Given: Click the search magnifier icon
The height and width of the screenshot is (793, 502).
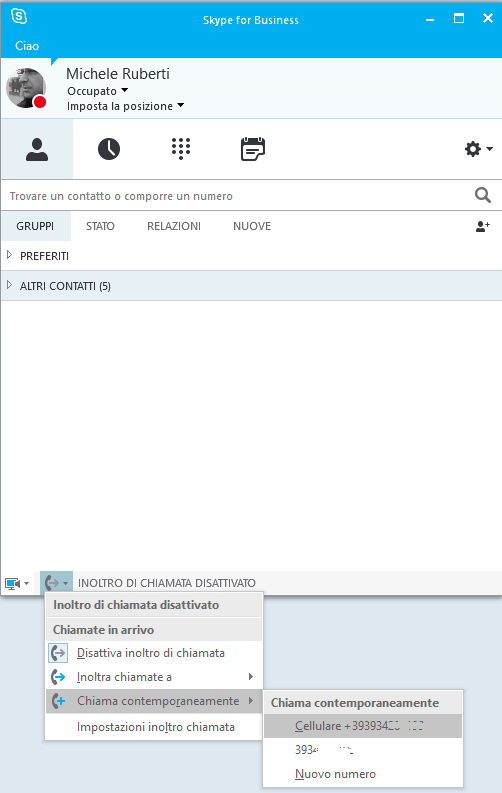Looking at the screenshot, I should tap(483, 195).
